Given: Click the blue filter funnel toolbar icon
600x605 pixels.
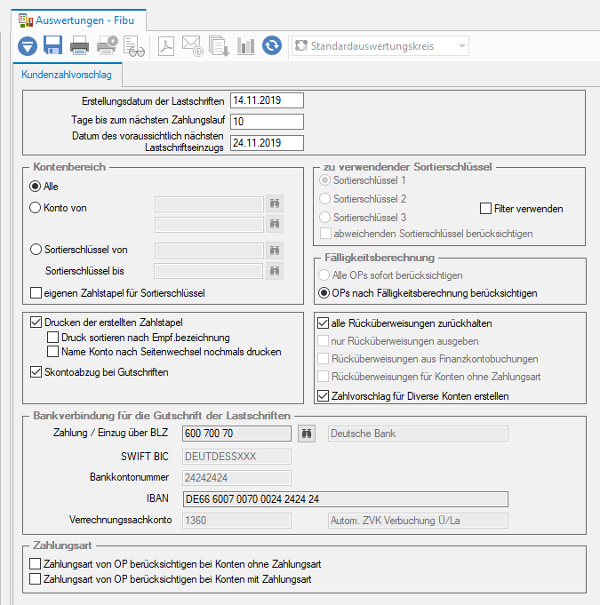Looking at the screenshot, I should point(27,46).
